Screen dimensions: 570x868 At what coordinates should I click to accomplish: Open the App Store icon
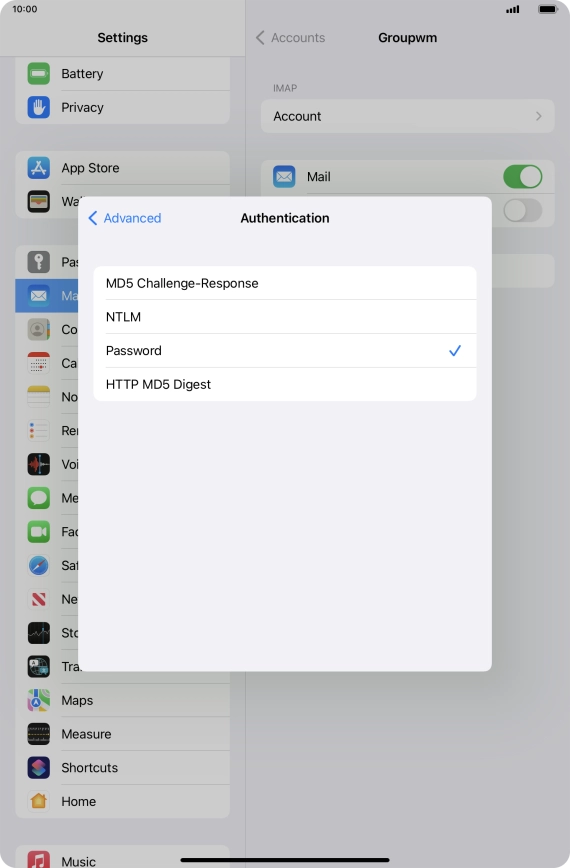click(x=39, y=168)
